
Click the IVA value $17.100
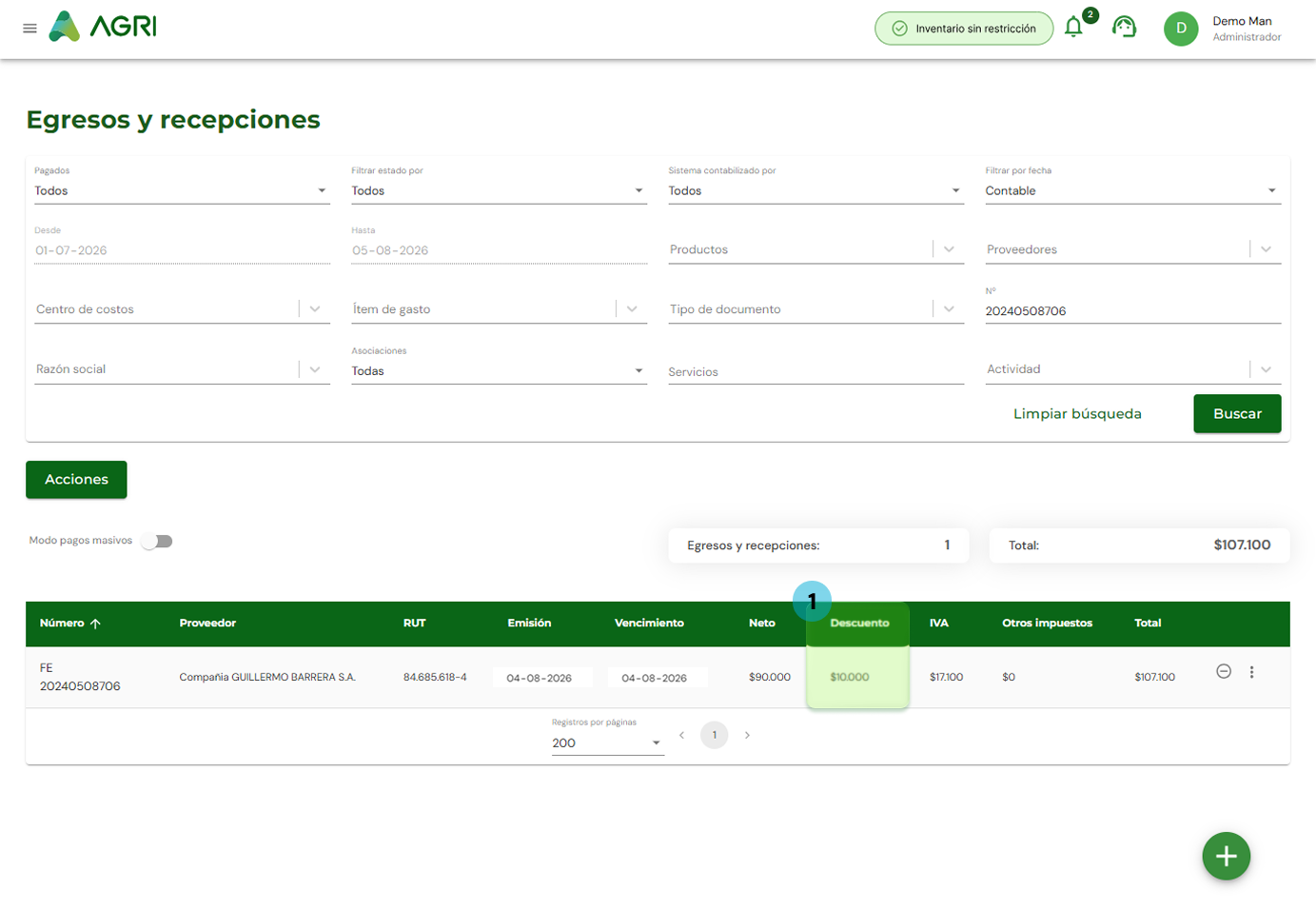click(947, 678)
